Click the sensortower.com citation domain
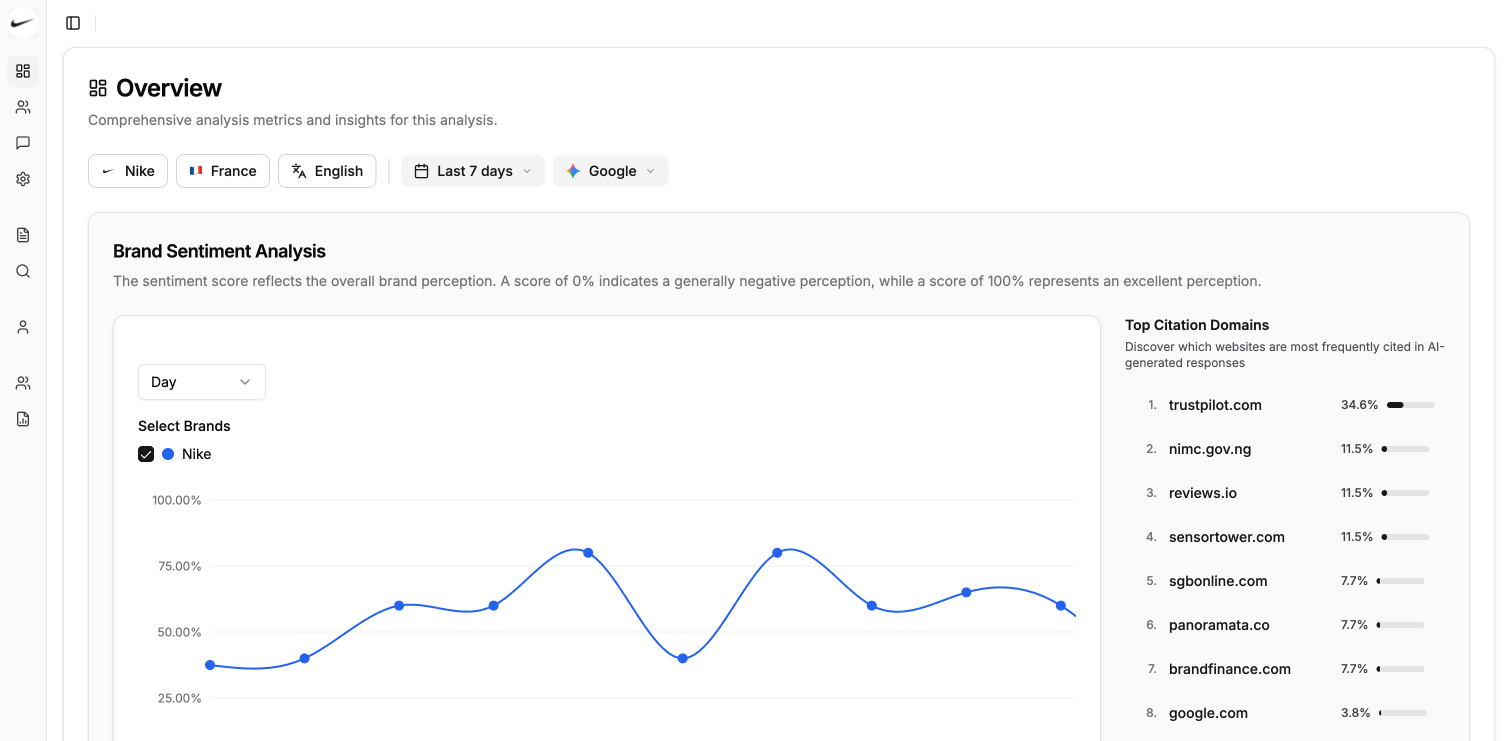This screenshot has height=741, width=1511. (1226, 537)
